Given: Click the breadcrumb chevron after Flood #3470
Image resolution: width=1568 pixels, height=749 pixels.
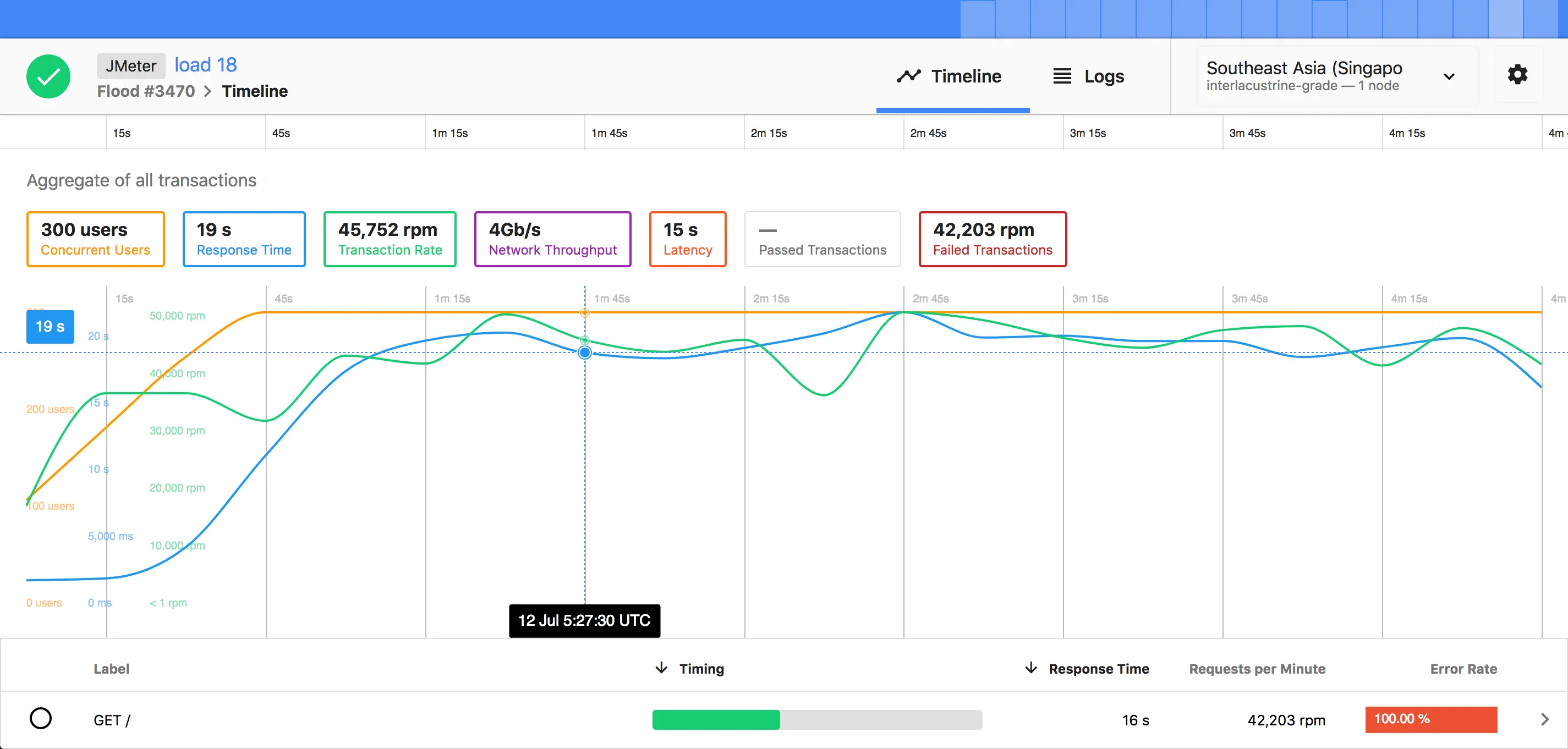Looking at the screenshot, I should point(207,91).
